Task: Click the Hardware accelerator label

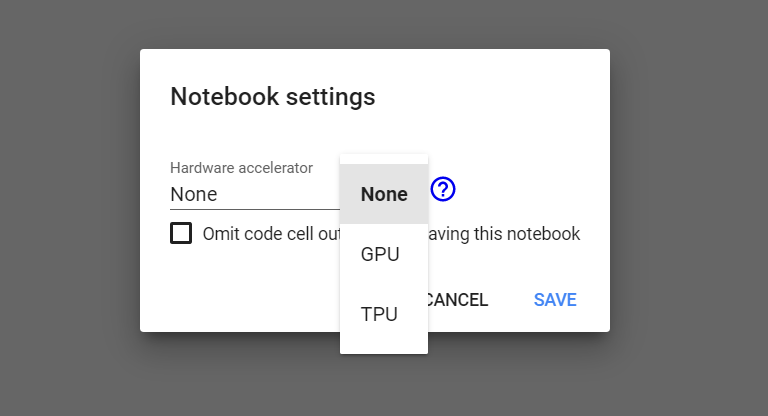Action: point(241,168)
